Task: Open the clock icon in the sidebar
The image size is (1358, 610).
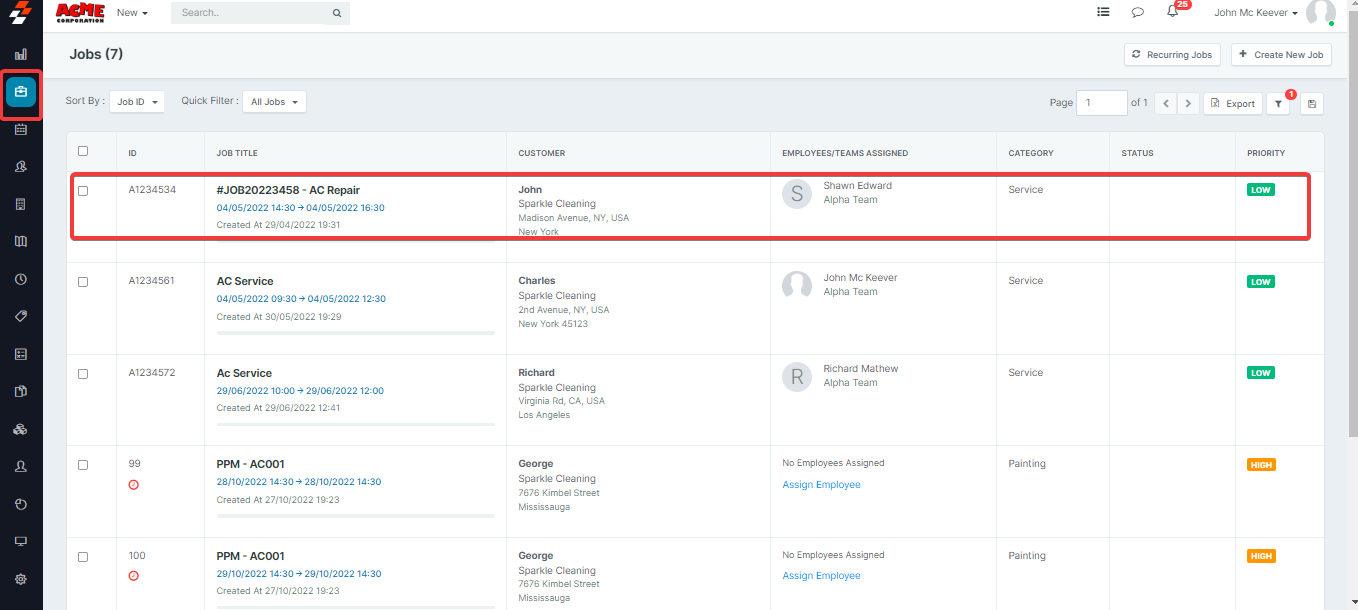Action: tap(21, 279)
